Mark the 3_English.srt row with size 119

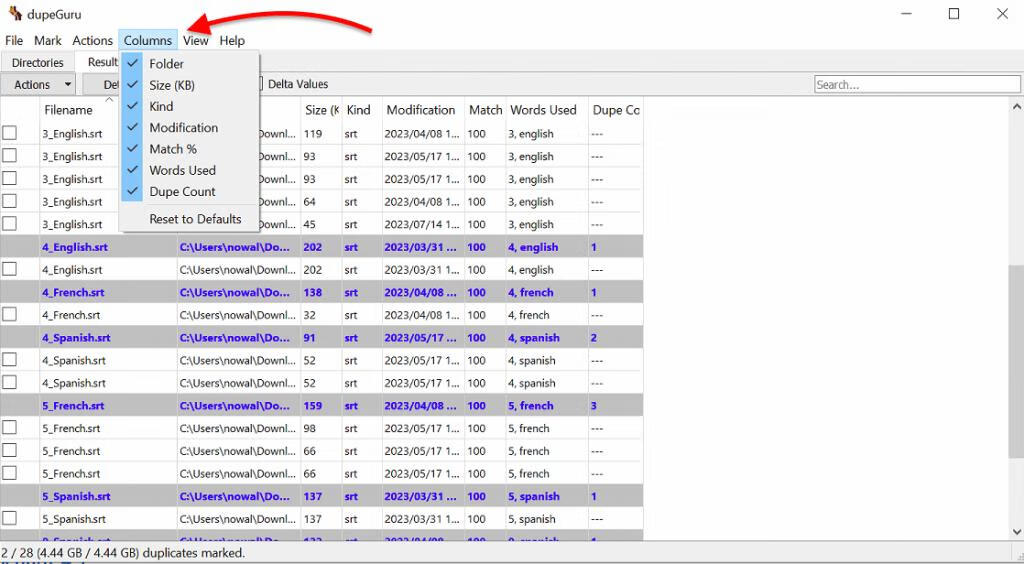(9, 133)
